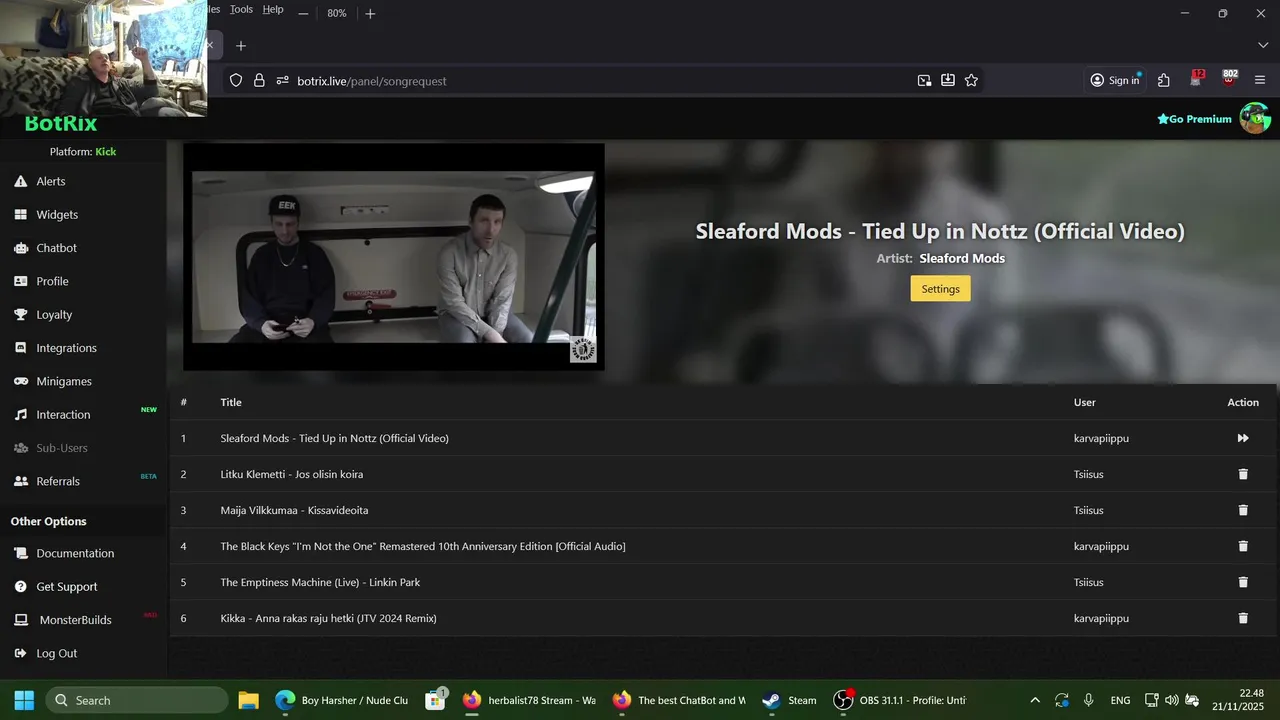Open the Help menu
Viewport: 1280px width, 720px height.
point(273,9)
